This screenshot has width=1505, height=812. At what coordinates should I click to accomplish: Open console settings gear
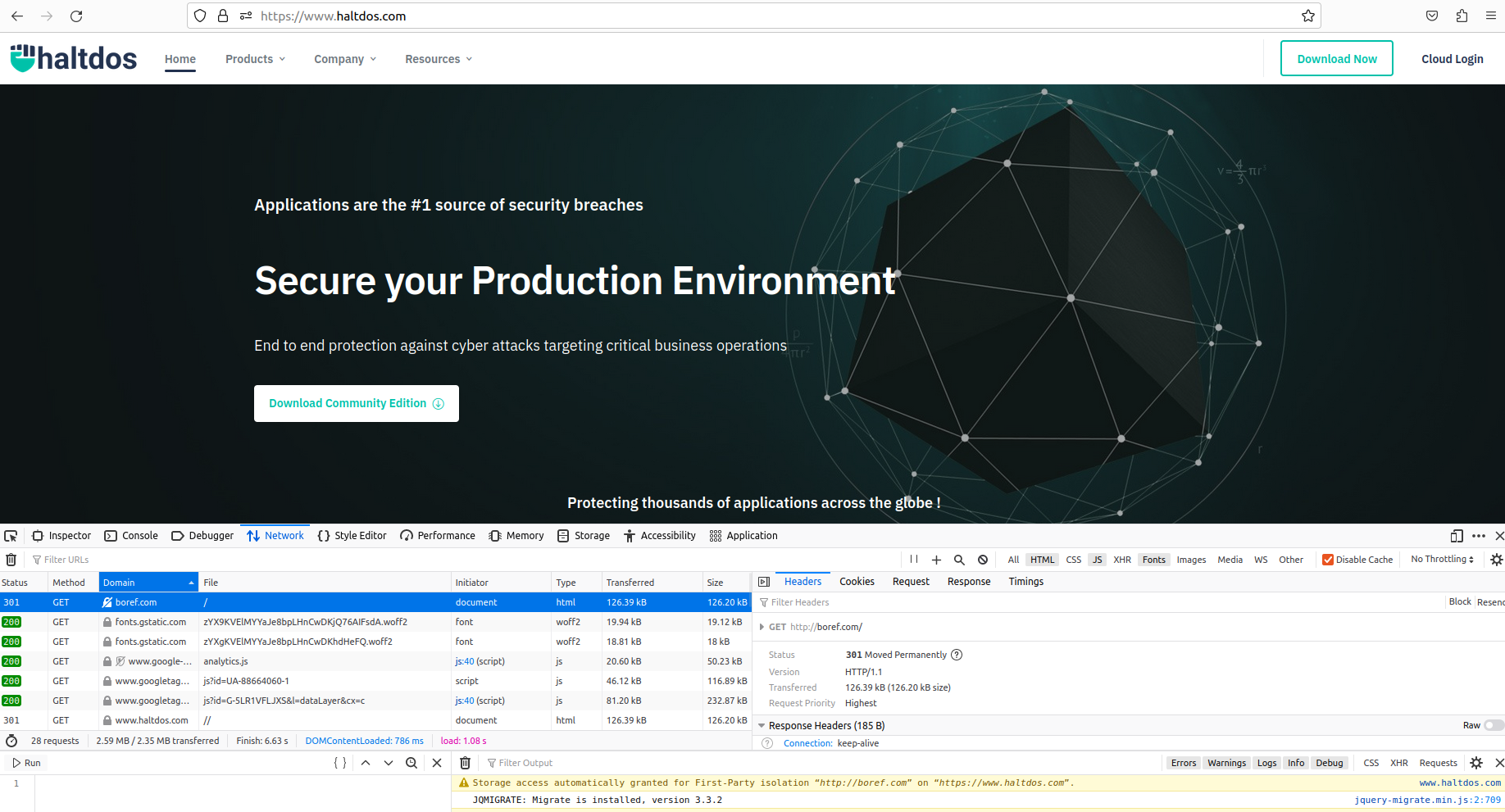pyautogui.click(x=1476, y=763)
